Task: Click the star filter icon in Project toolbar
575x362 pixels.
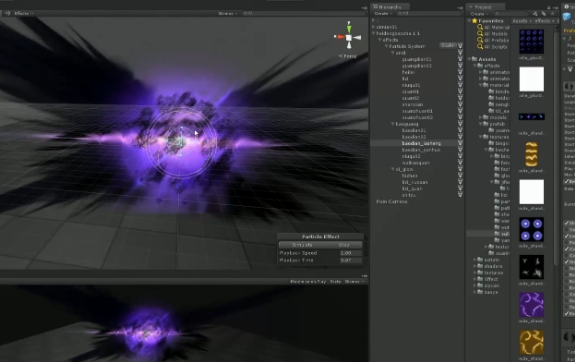Action: 553,14
